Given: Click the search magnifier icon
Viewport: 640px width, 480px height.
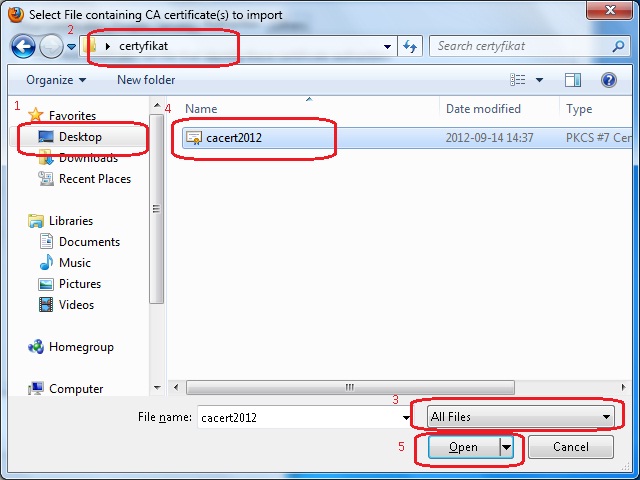Looking at the screenshot, I should (619, 46).
